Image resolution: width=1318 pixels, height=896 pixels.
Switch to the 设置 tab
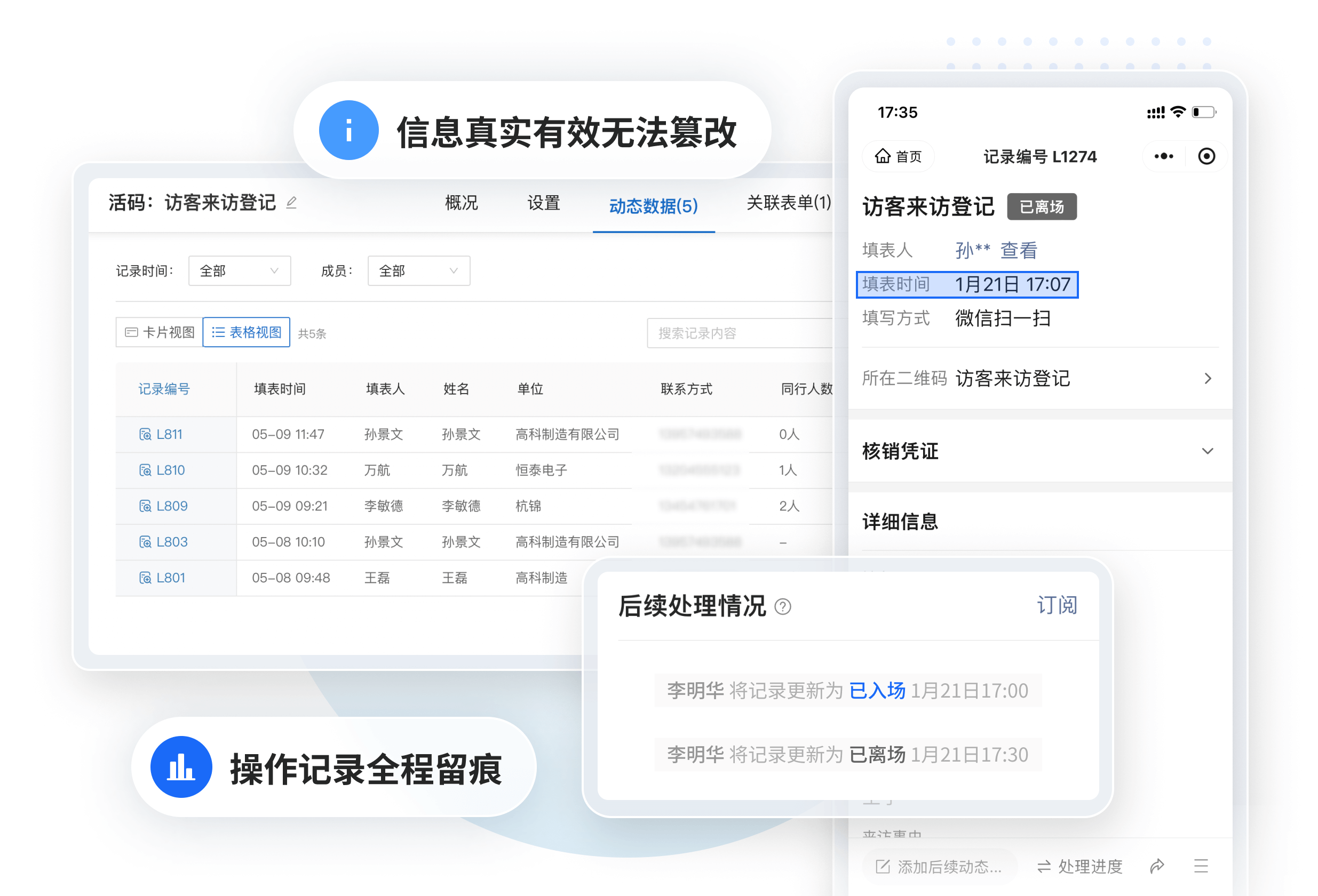click(x=543, y=203)
